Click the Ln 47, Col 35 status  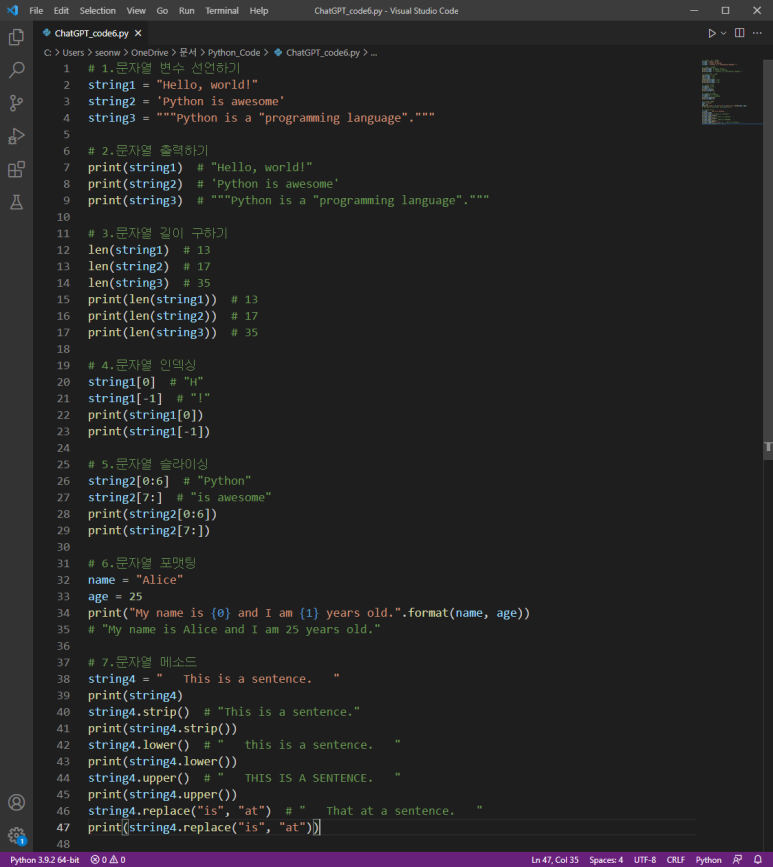coord(555,860)
